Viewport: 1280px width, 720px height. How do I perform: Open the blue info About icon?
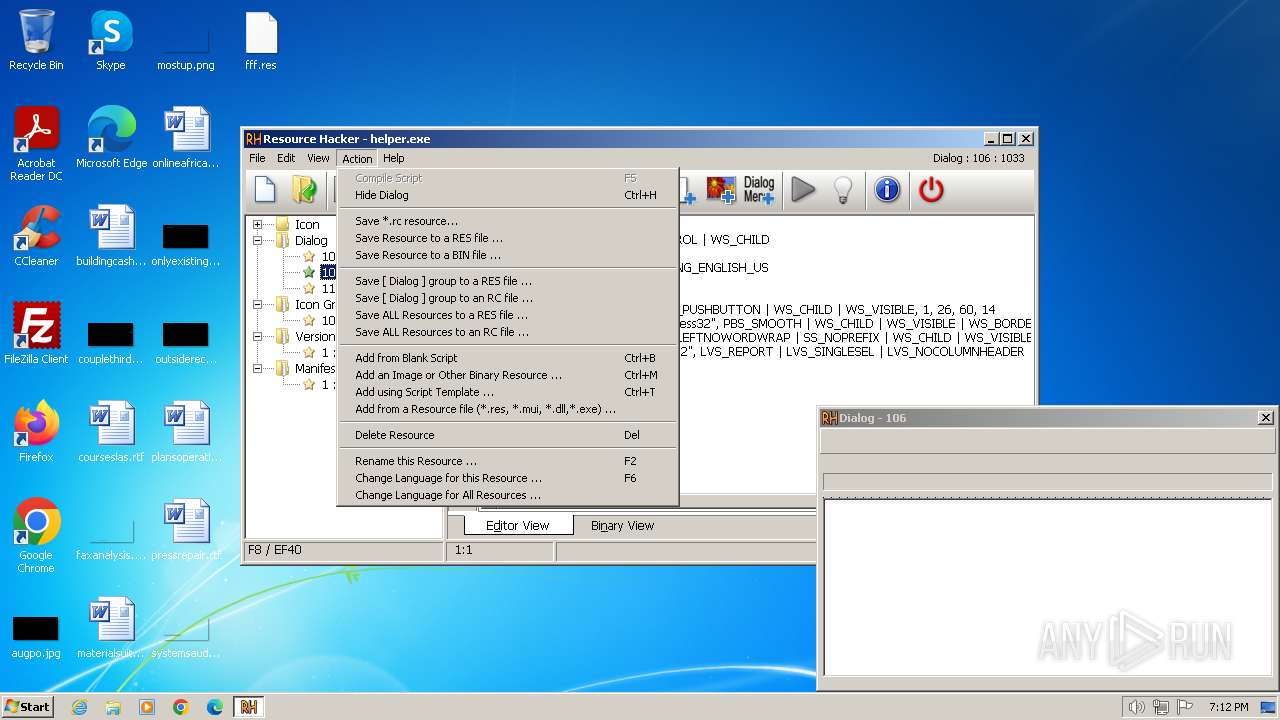(x=887, y=189)
